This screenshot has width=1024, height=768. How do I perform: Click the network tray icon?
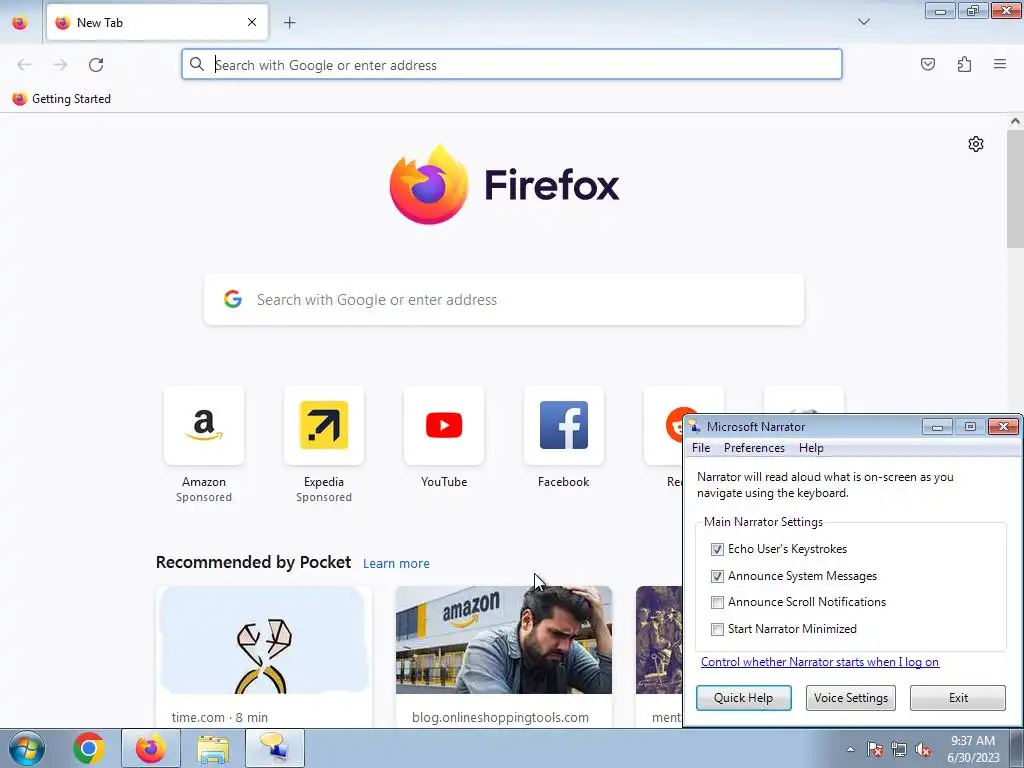coord(899,749)
